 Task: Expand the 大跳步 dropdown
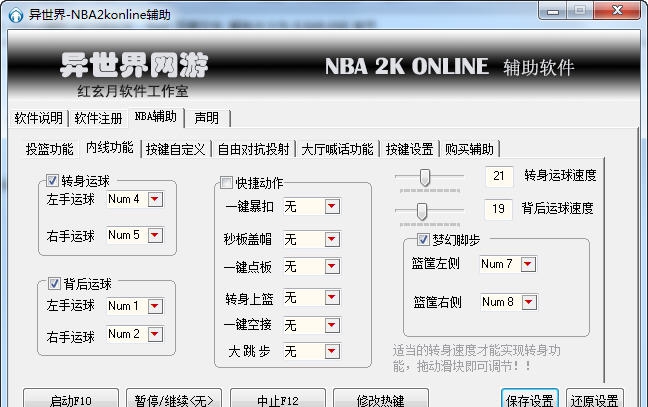[x=332, y=352]
